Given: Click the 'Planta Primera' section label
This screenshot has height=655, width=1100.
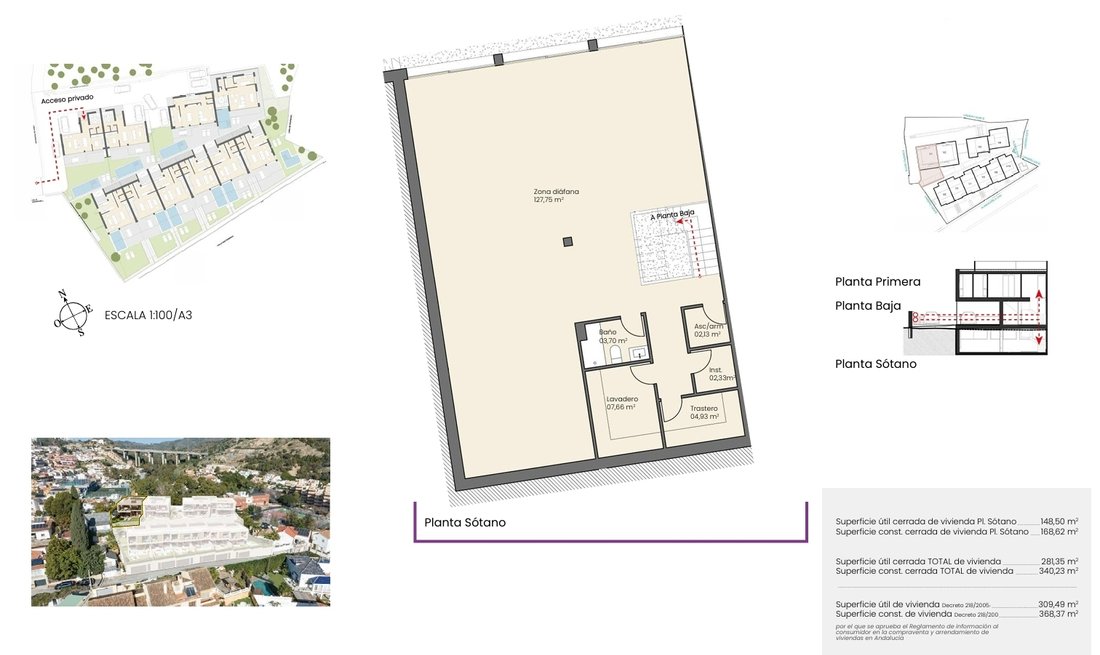Looking at the screenshot, I should 878,282.
